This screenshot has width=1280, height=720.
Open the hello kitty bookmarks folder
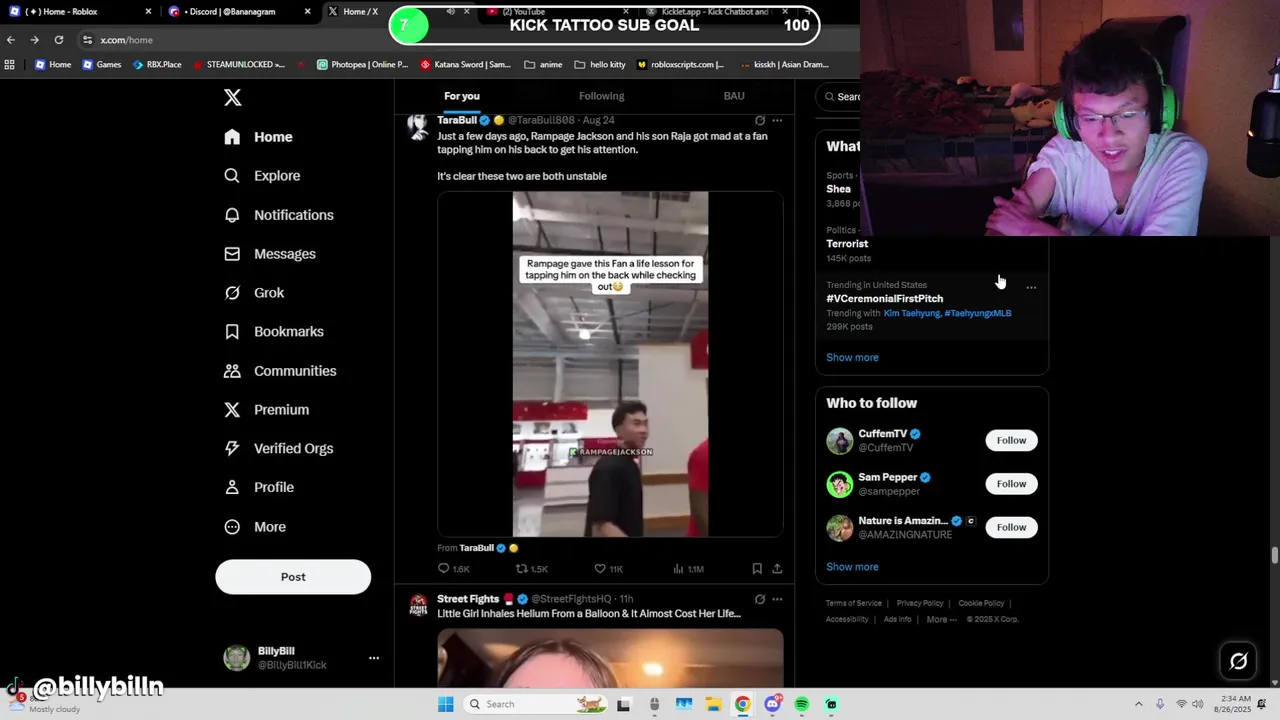pyautogui.click(x=600, y=65)
